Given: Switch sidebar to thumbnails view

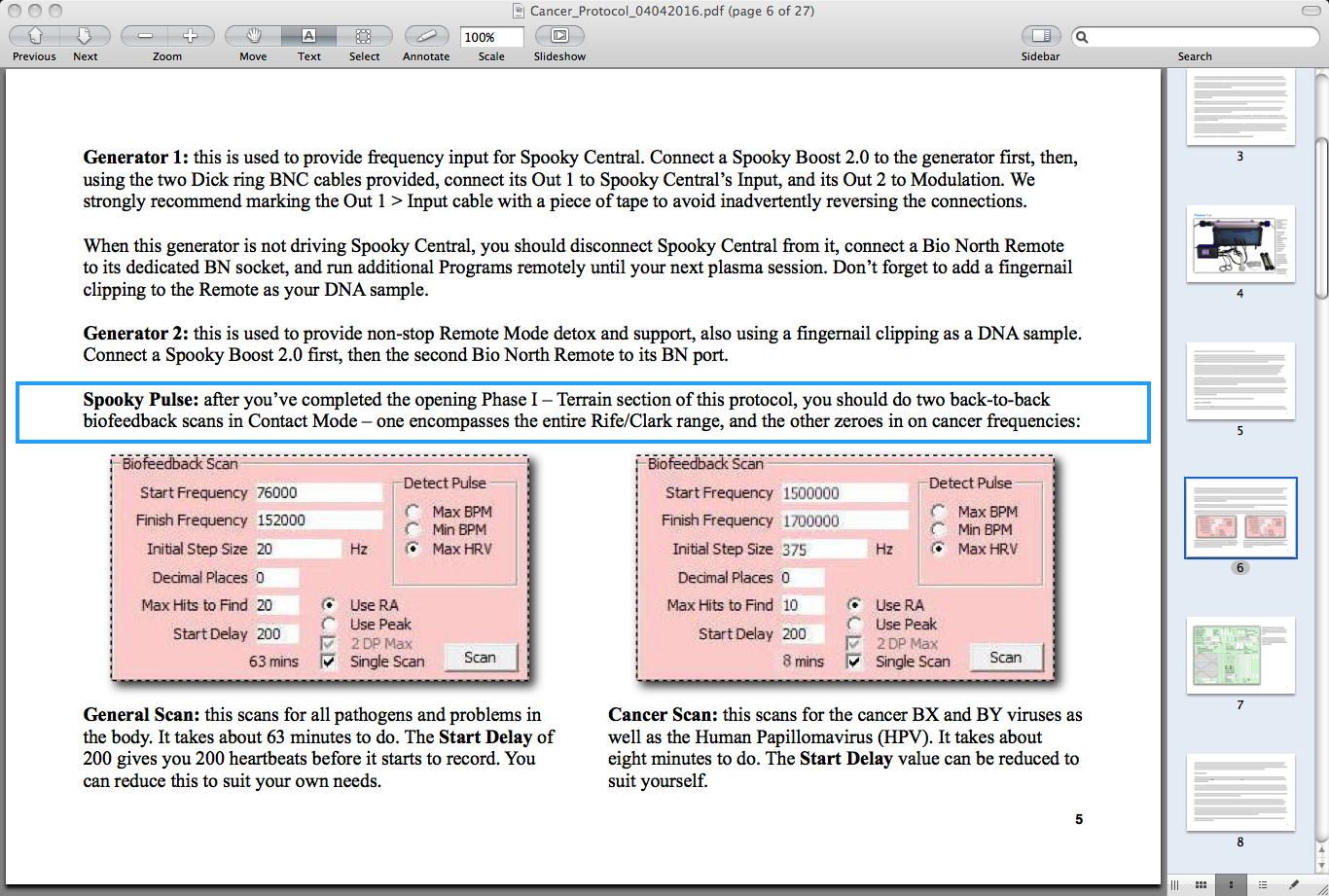Looking at the screenshot, I should (x=1232, y=884).
